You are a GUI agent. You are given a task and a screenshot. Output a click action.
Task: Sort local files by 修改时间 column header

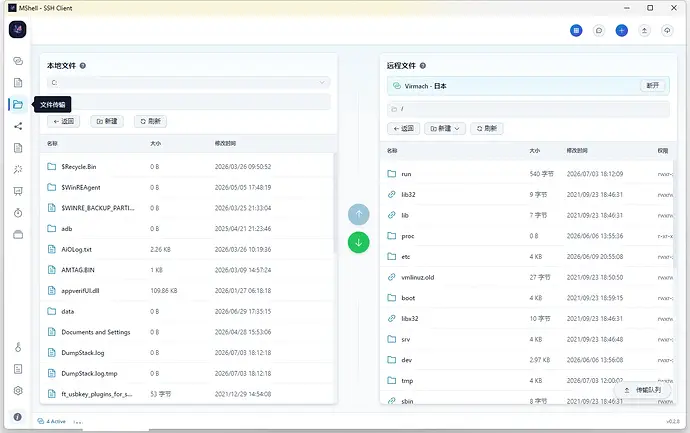pyautogui.click(x=225, y=143)
